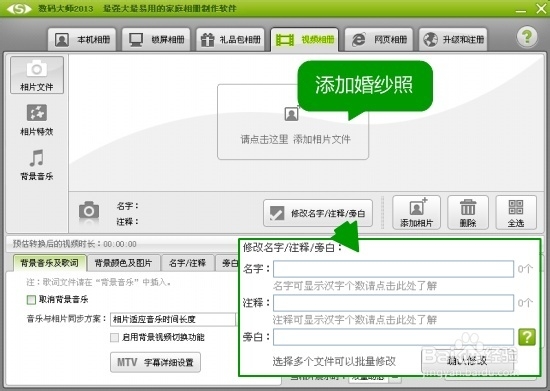Select the 视频相册 tab

click(304, 40)
